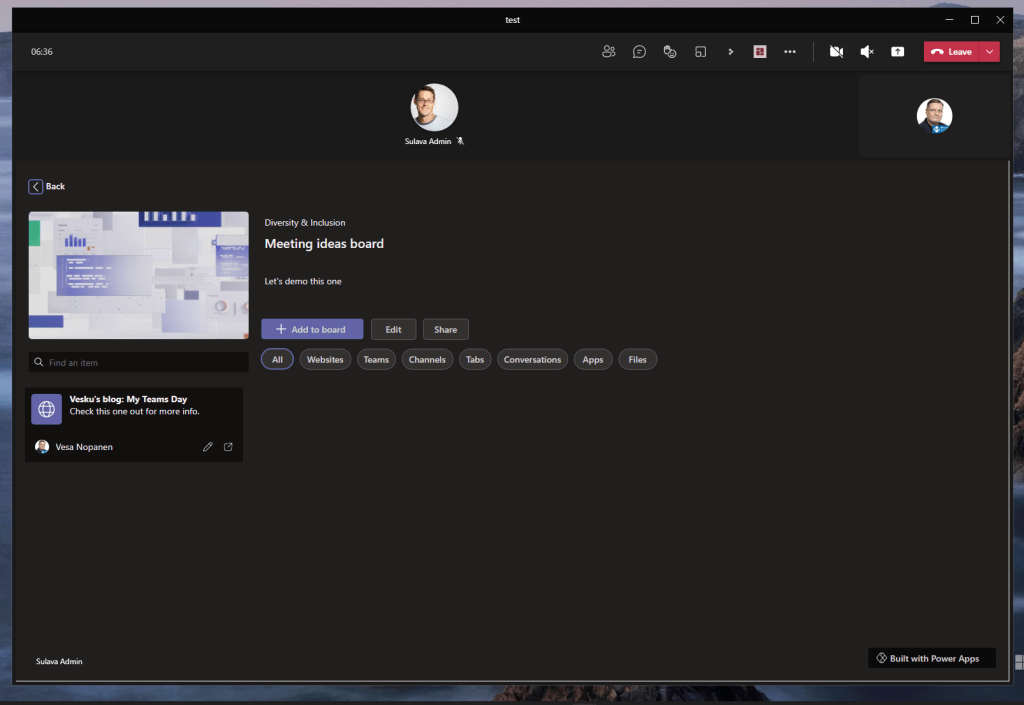The image size is (1024, 705).
Task: Toggle the muted speaker audio icon
Action: coord(867,52)
